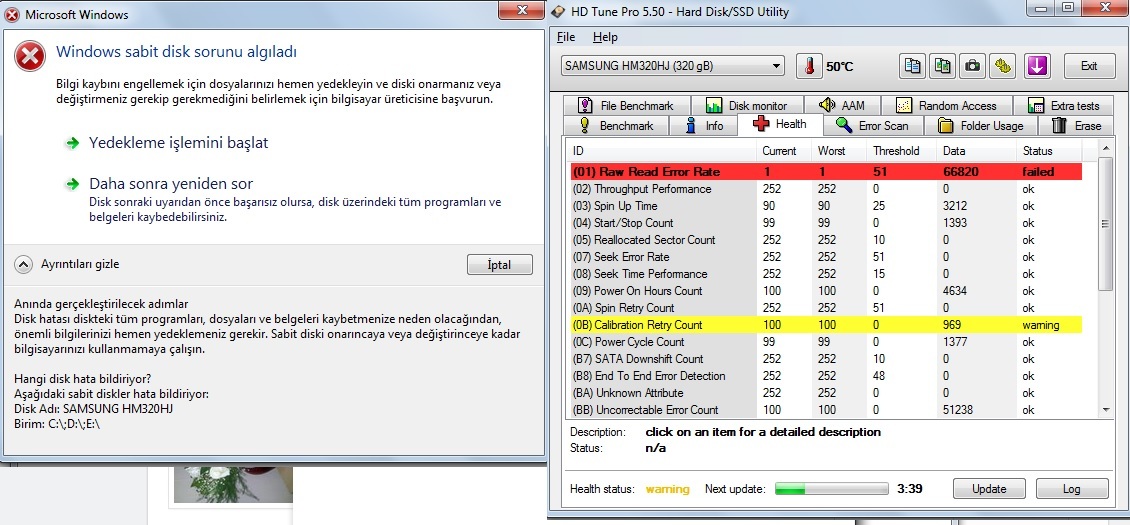Switch to the Random Access tab
This screenshot has height=525, width=1130.
click(x=946, y=105)
